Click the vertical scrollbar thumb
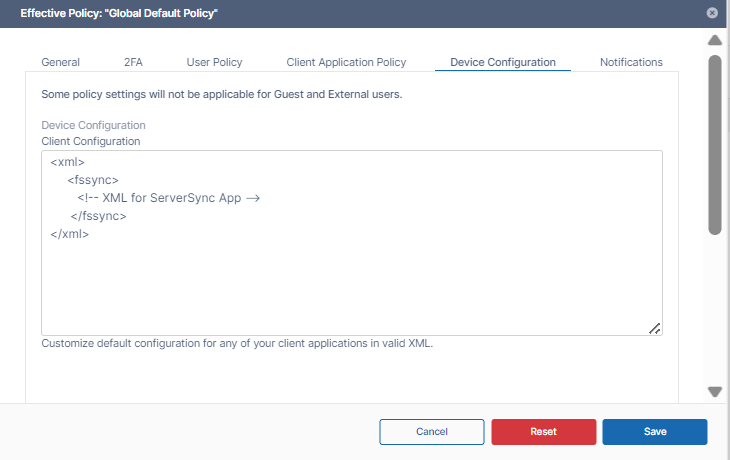Viewport: 730px width, 460px height. pos(714,145)
